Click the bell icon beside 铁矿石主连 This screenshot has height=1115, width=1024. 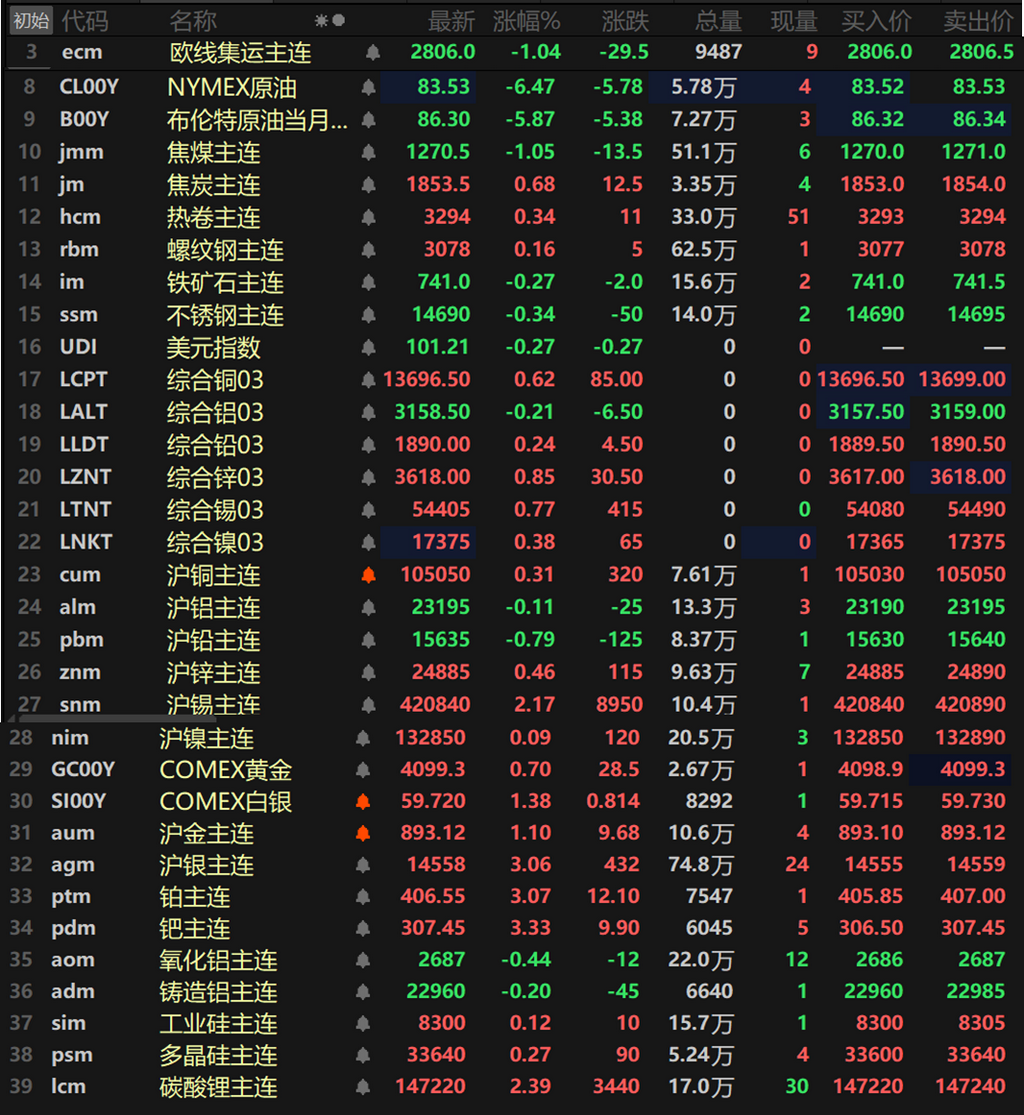[x=368, y=282]
